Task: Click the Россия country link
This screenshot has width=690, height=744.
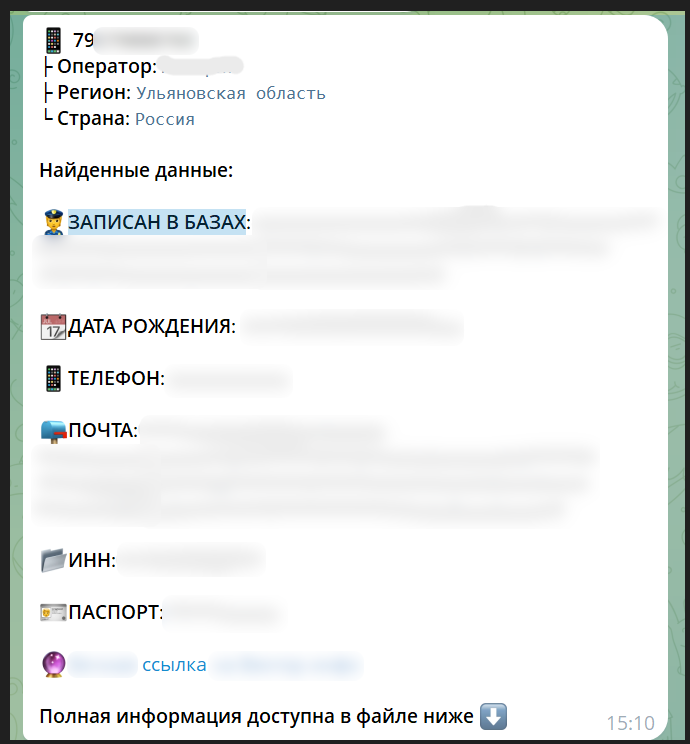Action: 165,119
